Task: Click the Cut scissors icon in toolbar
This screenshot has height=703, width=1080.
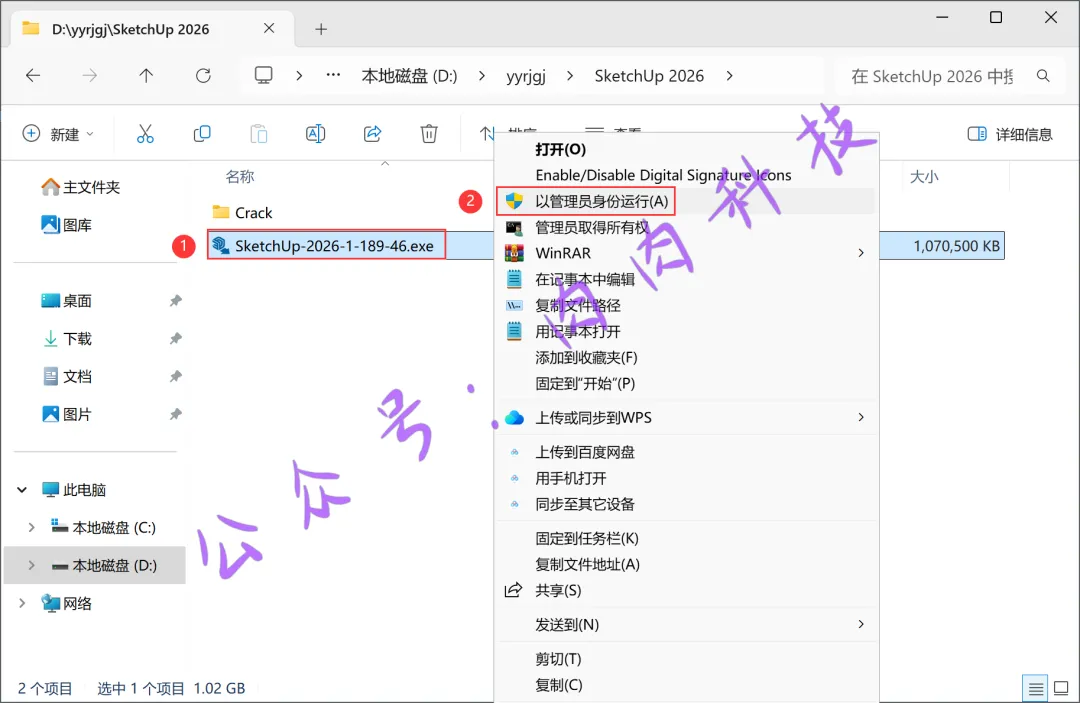Action: 145,134
